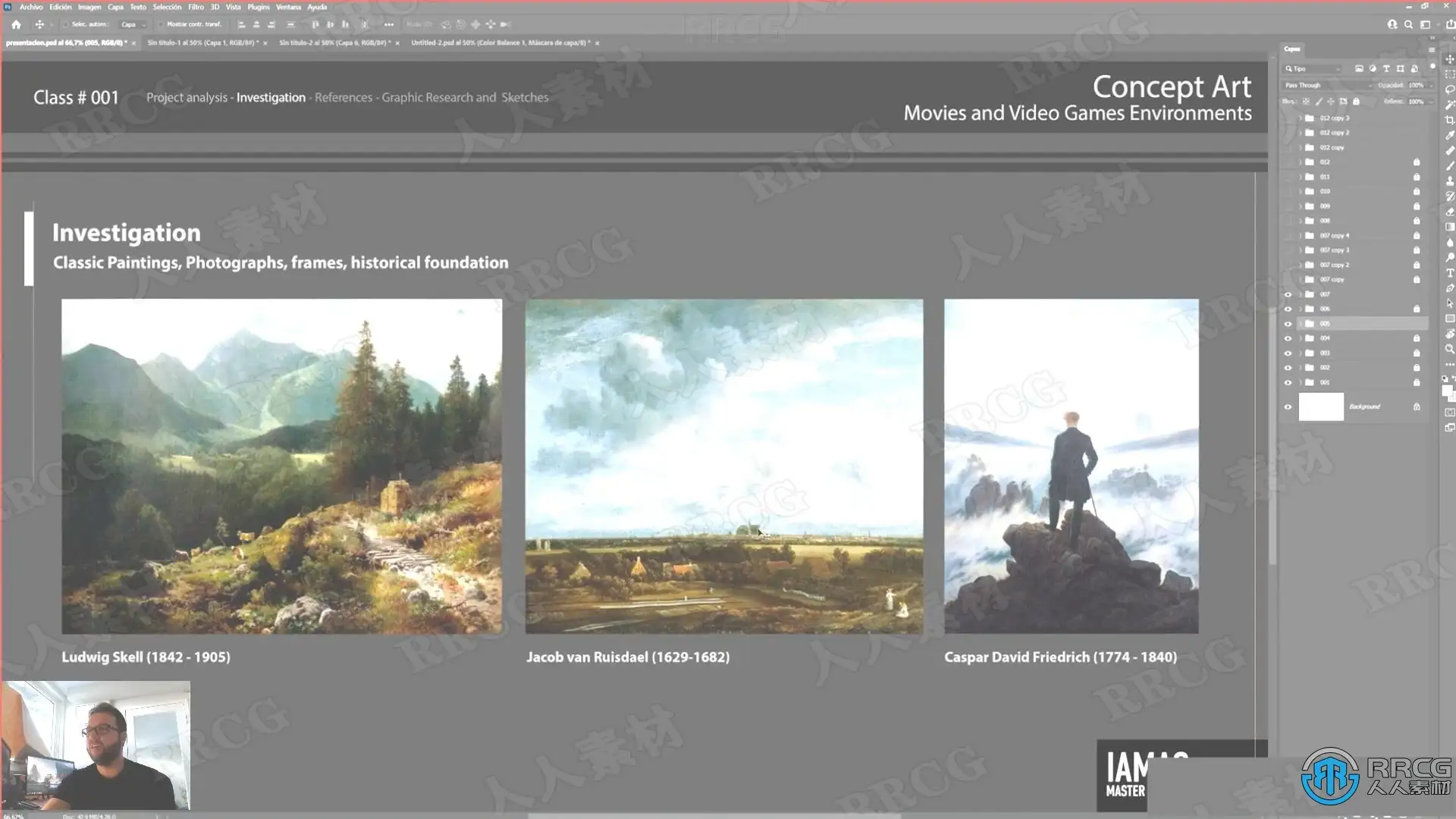Filter layers by type layer icon
The image size is (1456, 819).
(x=1386, y=69)
